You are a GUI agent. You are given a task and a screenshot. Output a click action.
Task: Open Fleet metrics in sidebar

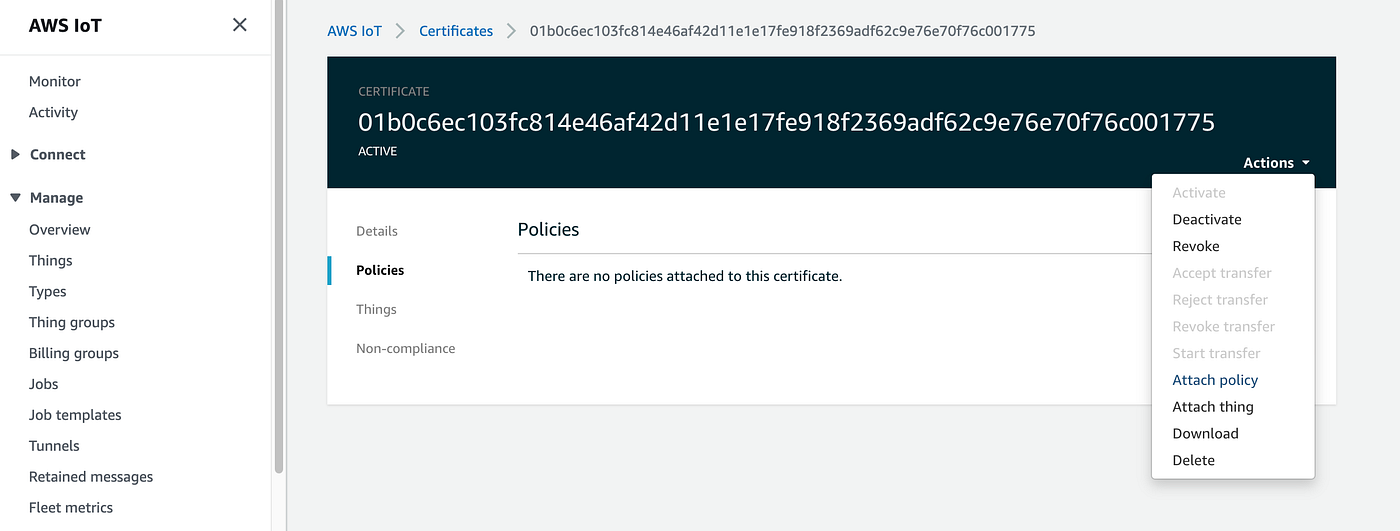click(x=71, y=508)
